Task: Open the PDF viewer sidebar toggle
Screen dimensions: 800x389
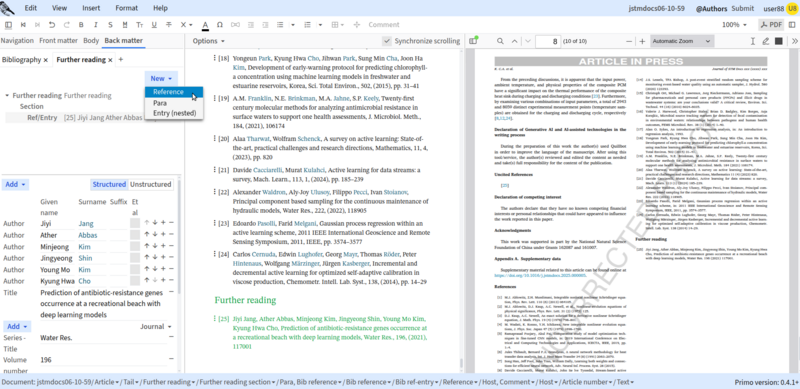Action: coord(473,41)
